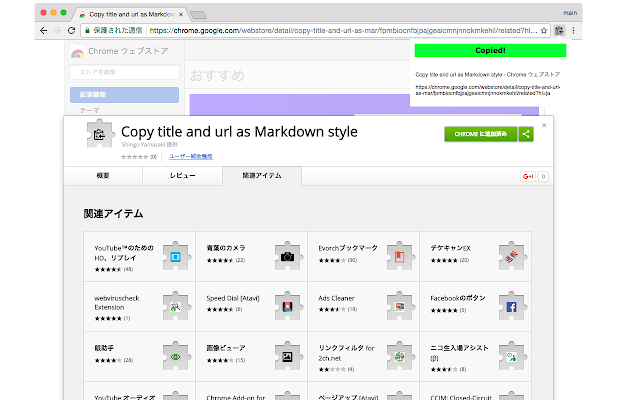Click the store search input field

(x=124, y=72)
